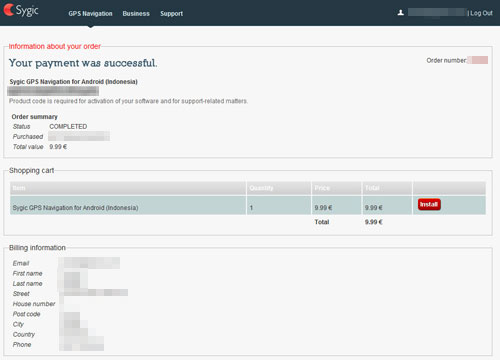Log out of the account
This screenshot has height=360, width=500.
(x=481, y=13)
